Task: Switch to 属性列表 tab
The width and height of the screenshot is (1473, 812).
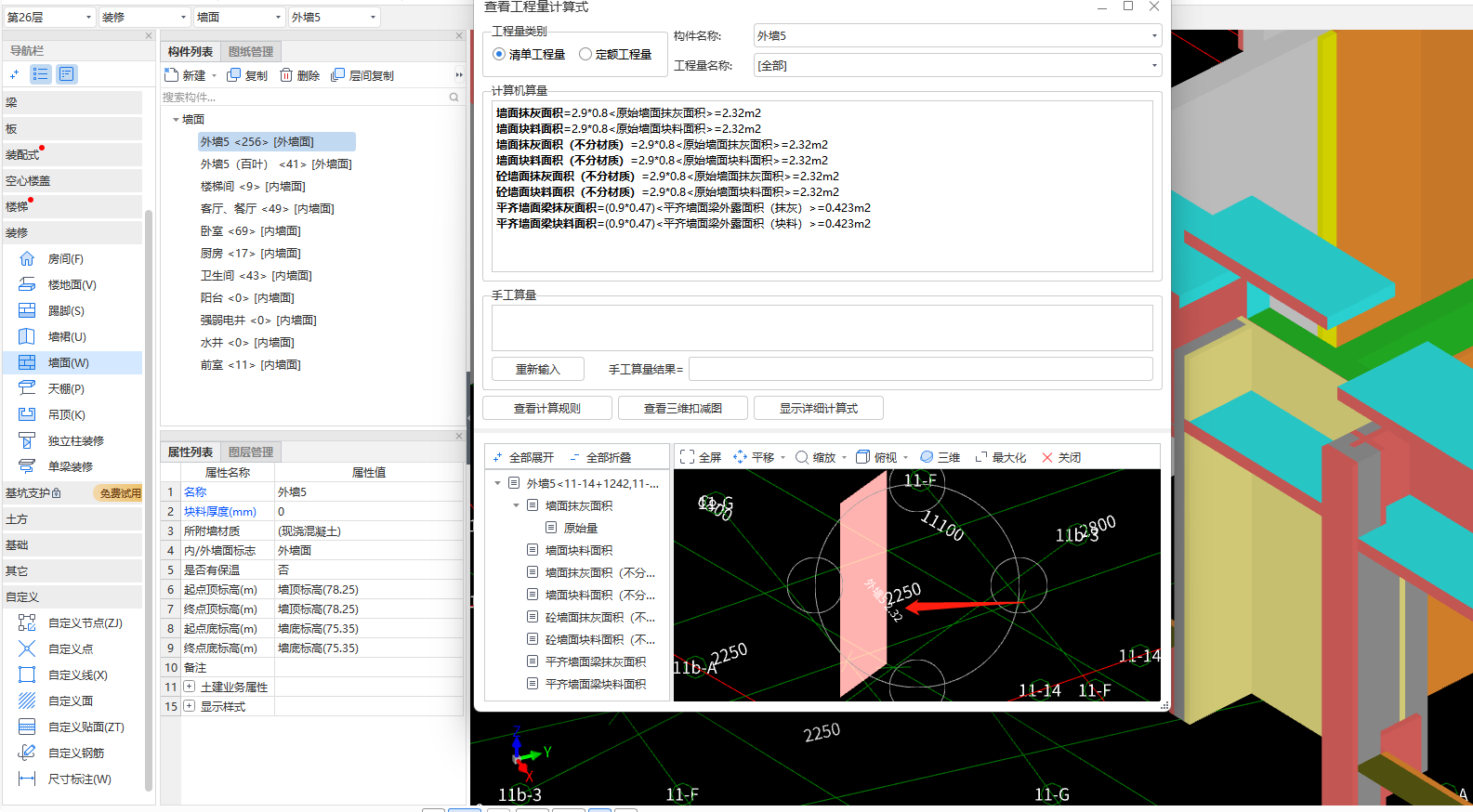Action: (191, 452)
